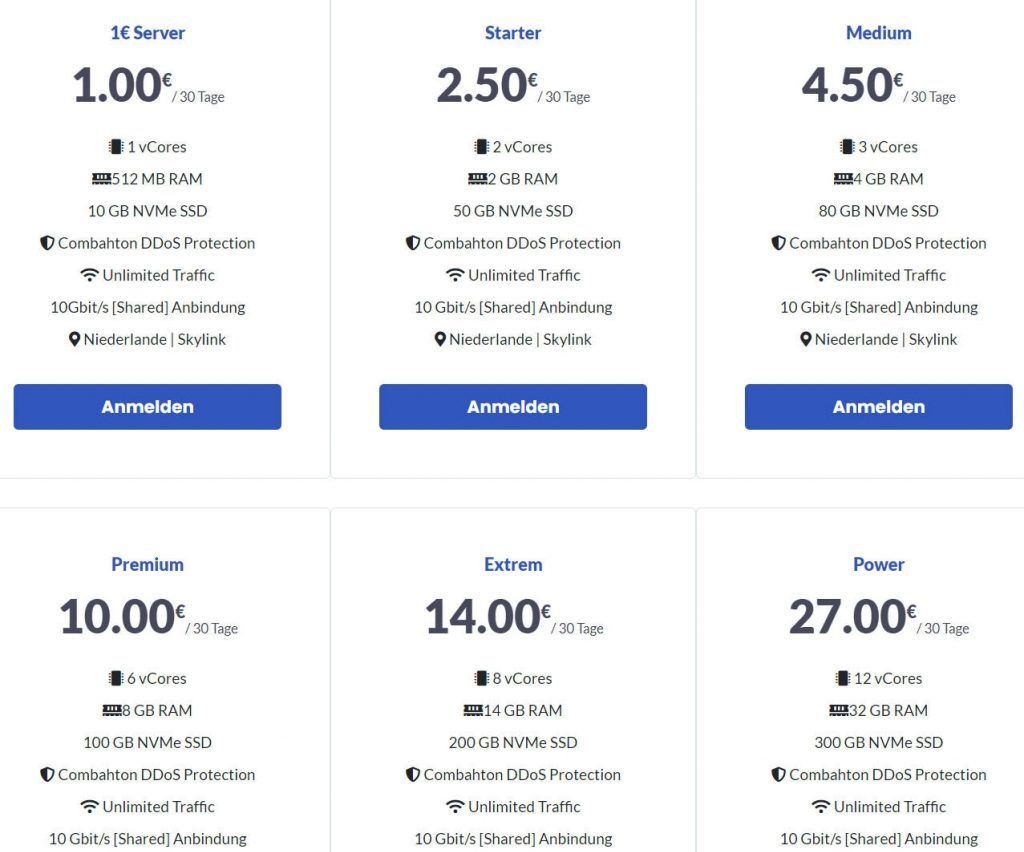Screen dimensions: 1024x852
Task: Click the shield icon in the Premium plan
Action: (x=47, y=774)
